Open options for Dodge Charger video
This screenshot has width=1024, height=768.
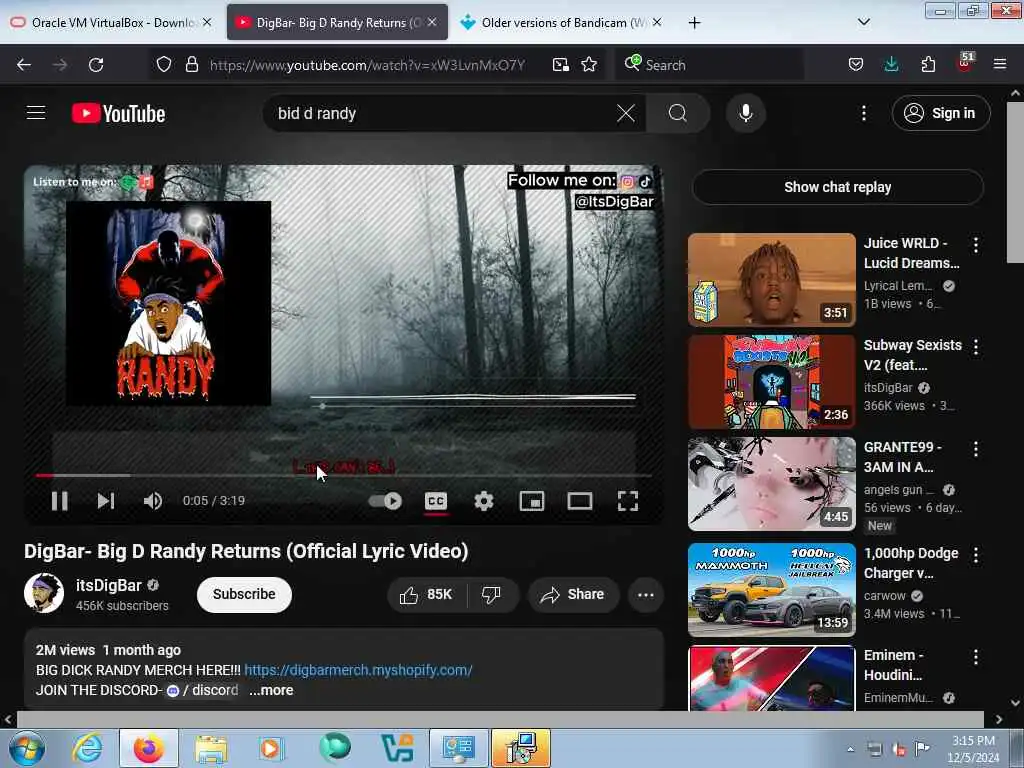point(976,556)
